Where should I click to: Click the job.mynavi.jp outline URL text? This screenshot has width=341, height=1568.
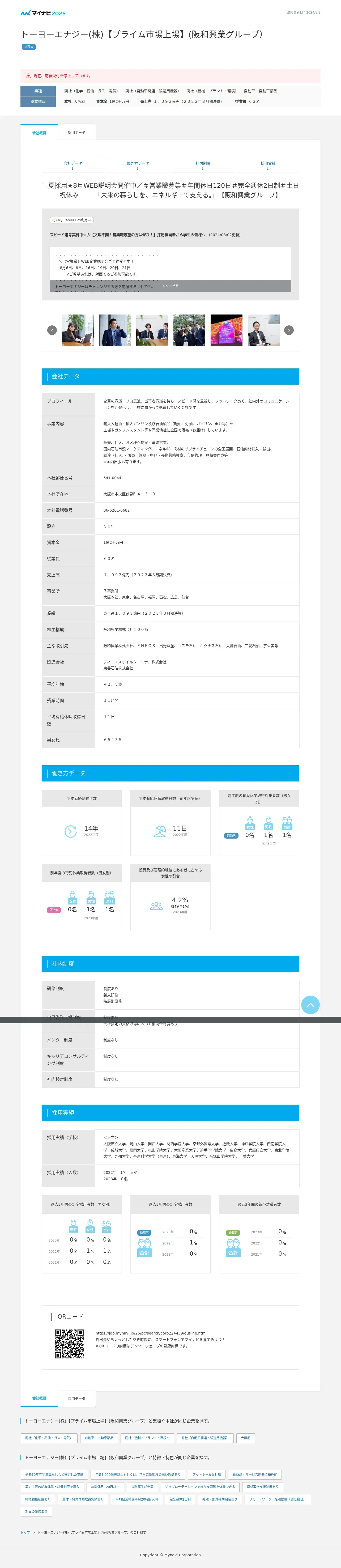(151, 1333)
